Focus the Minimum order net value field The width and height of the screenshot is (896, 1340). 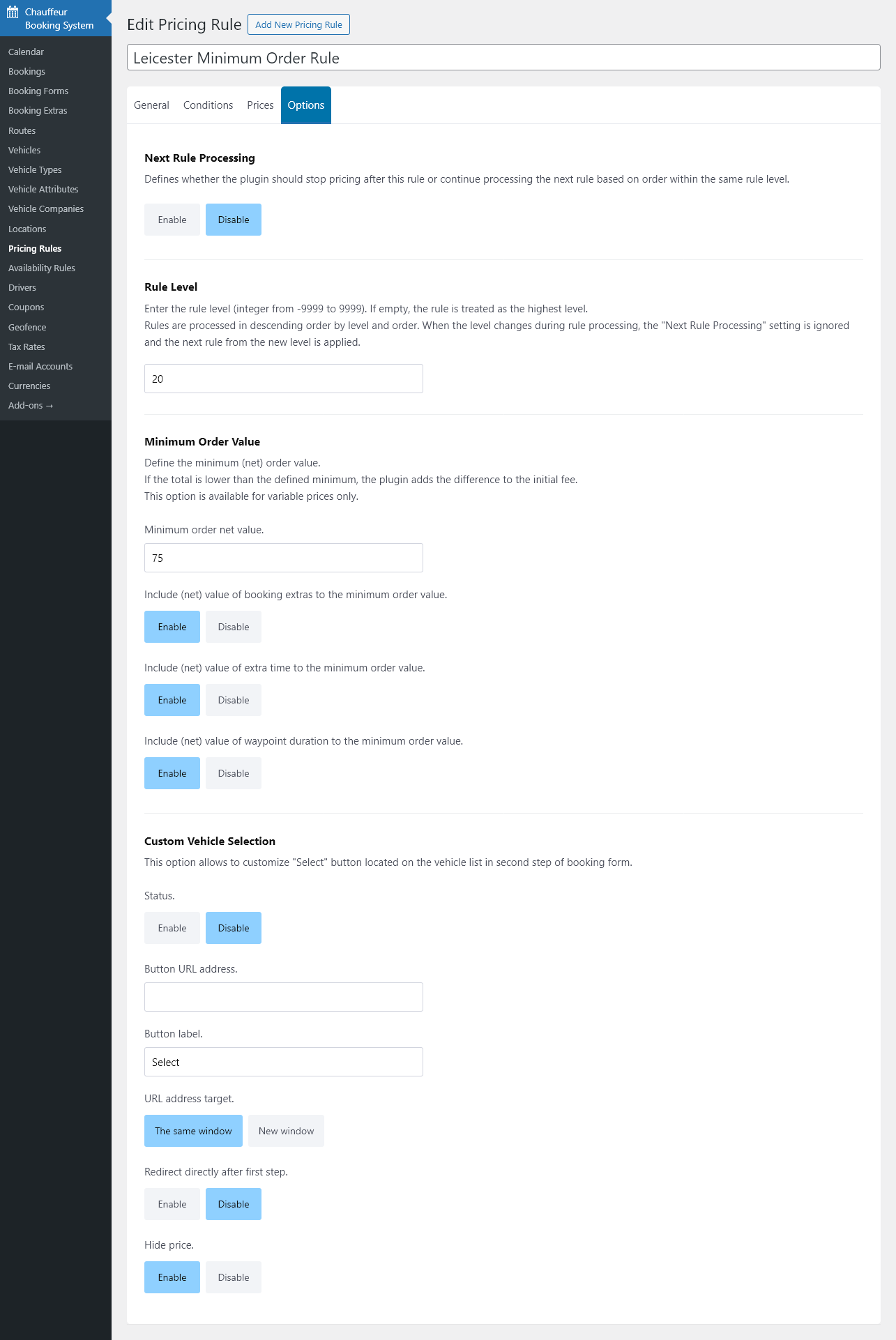point(283,558)
